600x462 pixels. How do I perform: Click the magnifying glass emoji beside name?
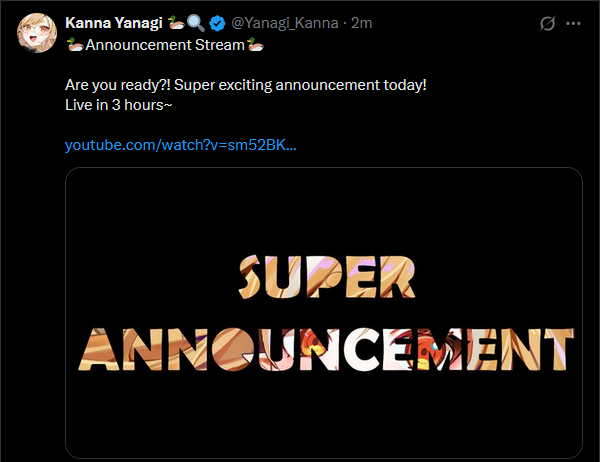tap(195, 23)
